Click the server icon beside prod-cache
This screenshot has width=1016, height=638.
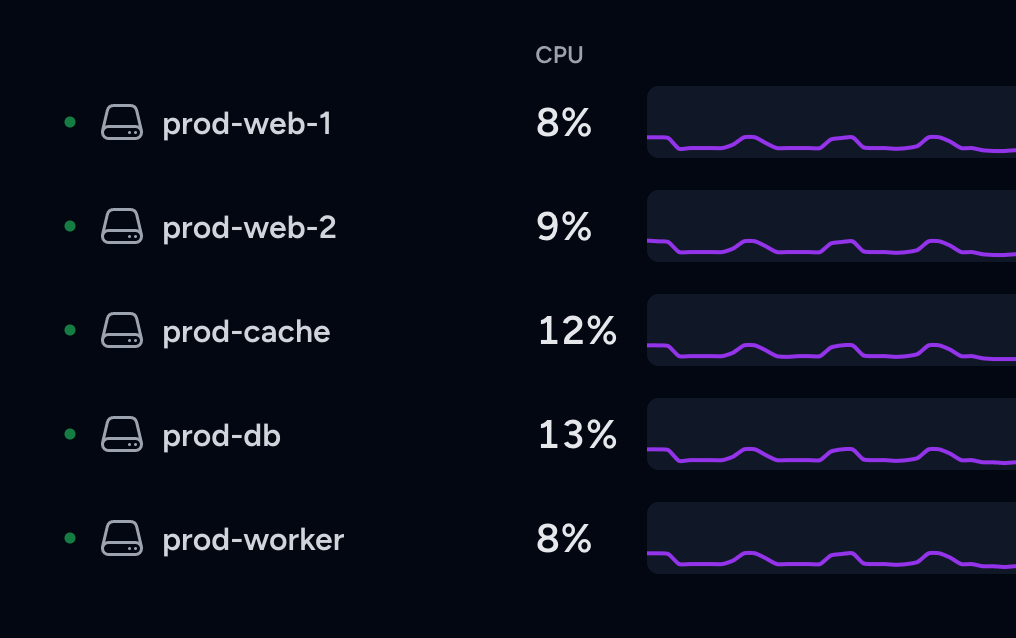[122, 331]
